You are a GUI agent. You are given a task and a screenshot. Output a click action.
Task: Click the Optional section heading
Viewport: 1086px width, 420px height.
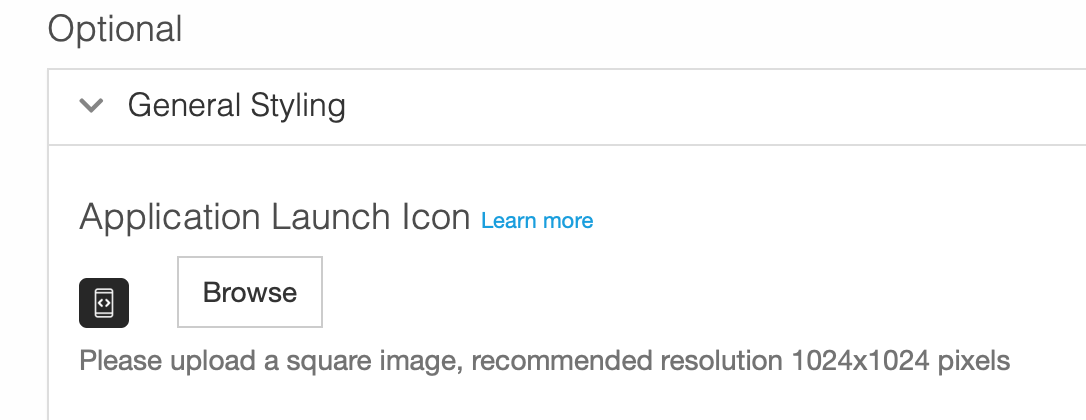(115, 30)
